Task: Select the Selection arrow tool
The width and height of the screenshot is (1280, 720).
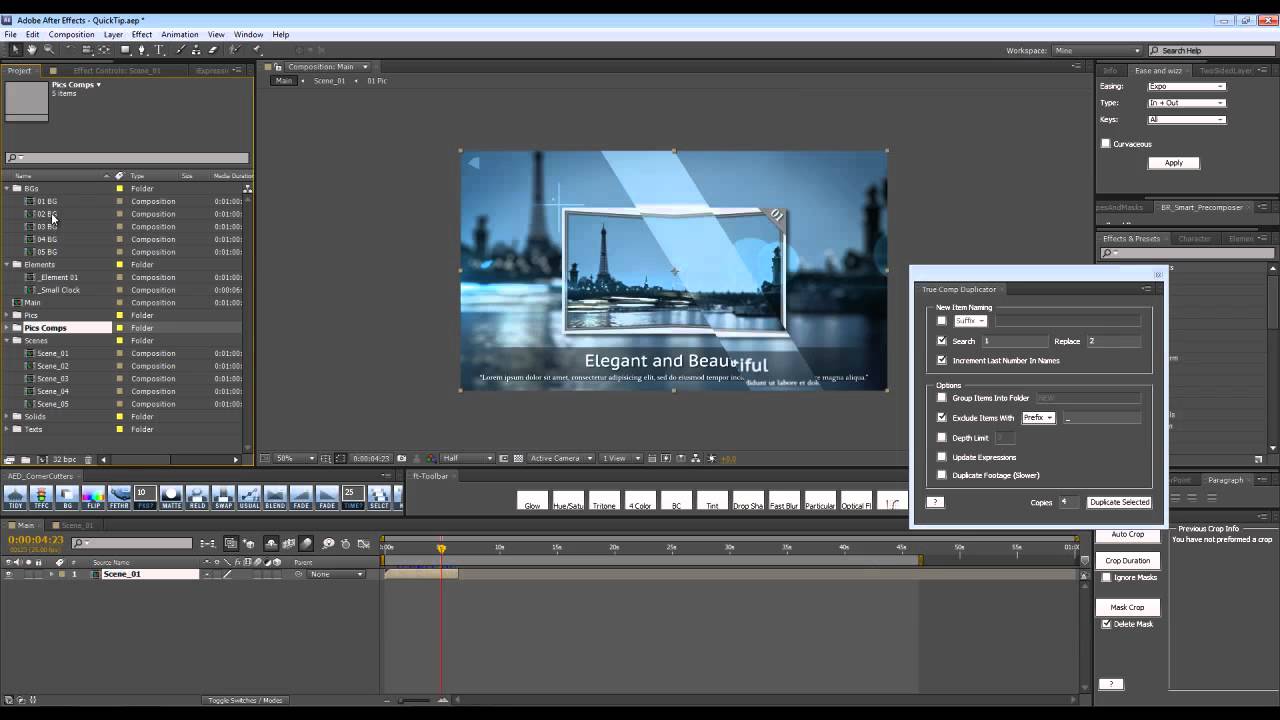Action: click(x=16, y=50)
